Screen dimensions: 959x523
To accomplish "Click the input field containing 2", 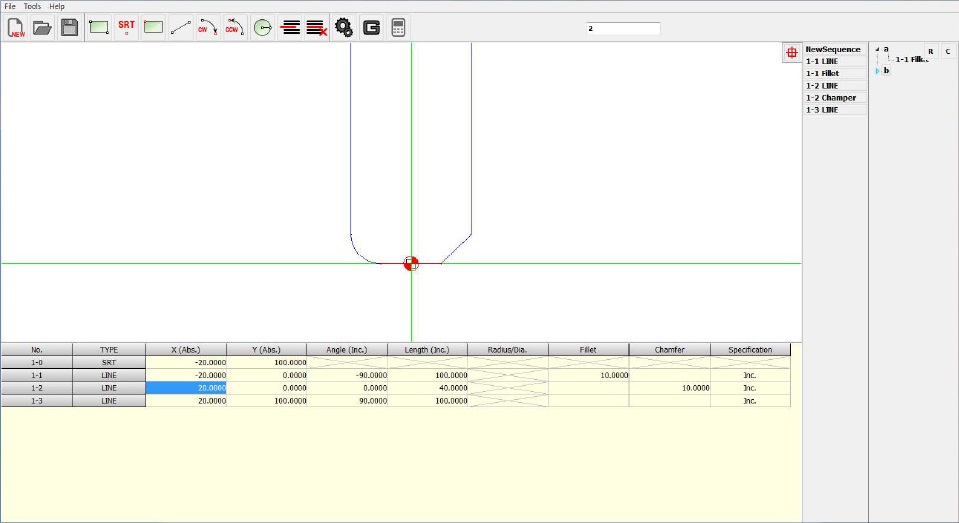I will (x=623, y=28).
